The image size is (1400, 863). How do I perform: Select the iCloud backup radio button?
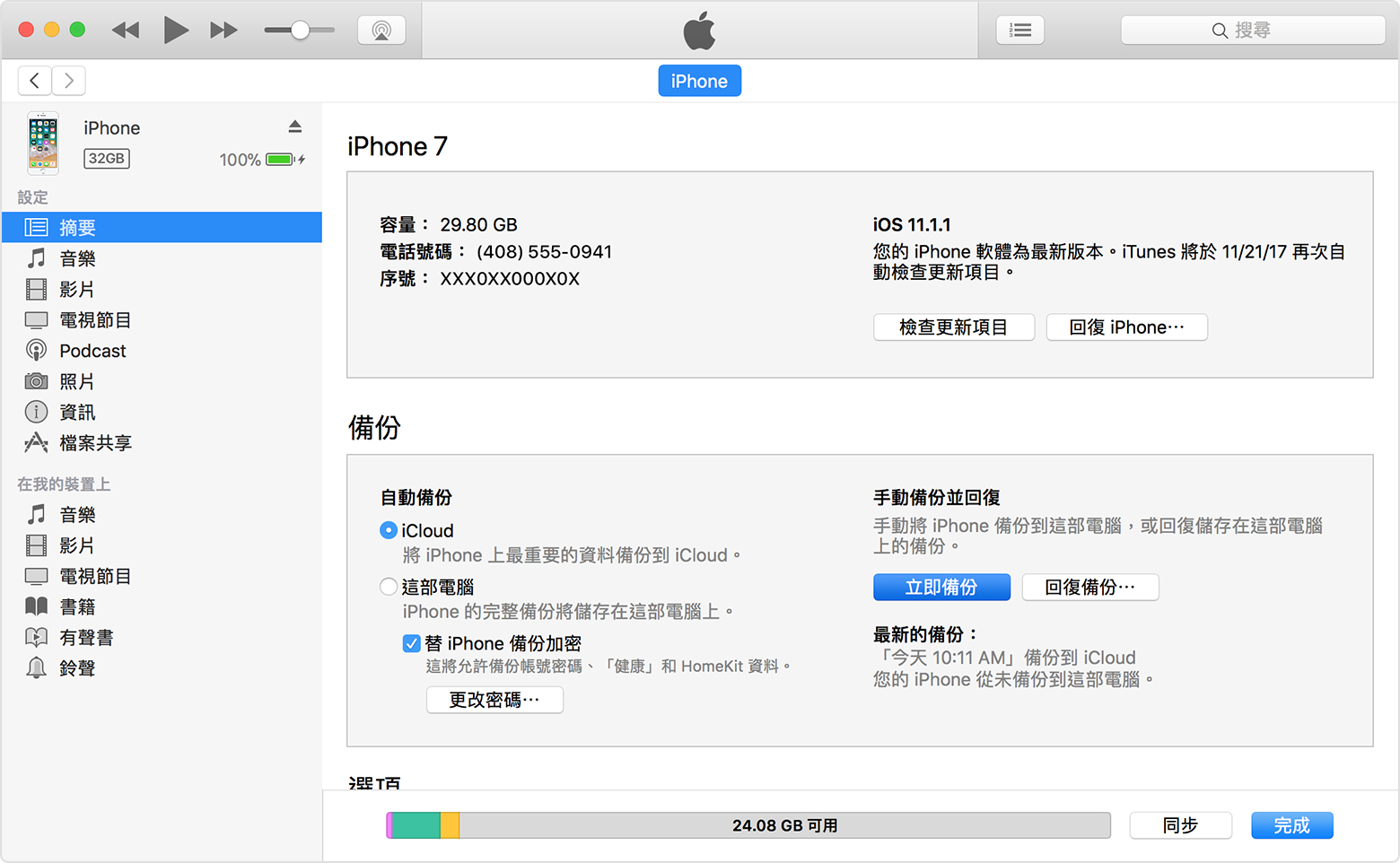tap(389, 530)
